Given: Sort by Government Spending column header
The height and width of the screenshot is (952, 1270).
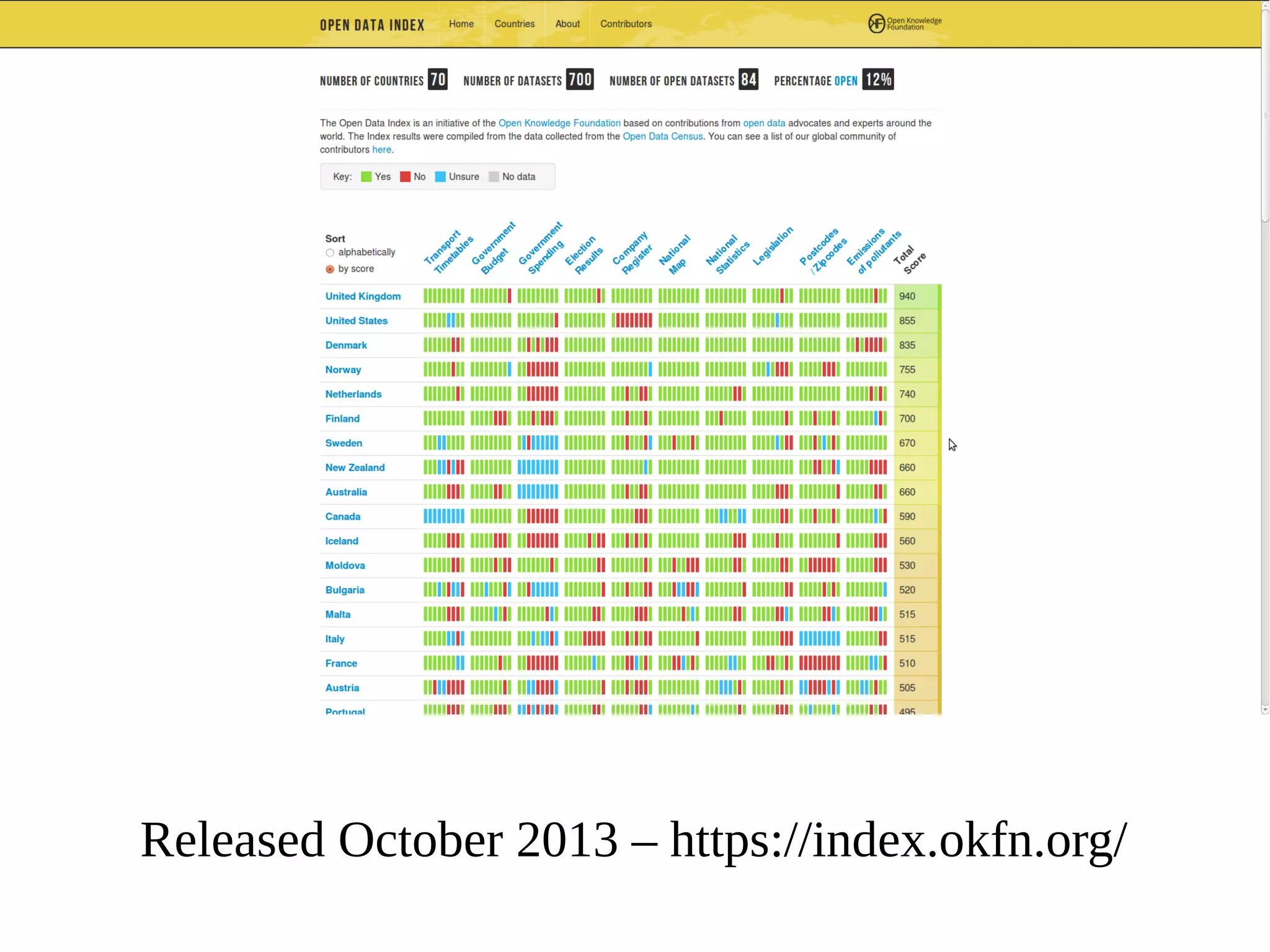Looking at the screenshot, I should pos(541,248).
